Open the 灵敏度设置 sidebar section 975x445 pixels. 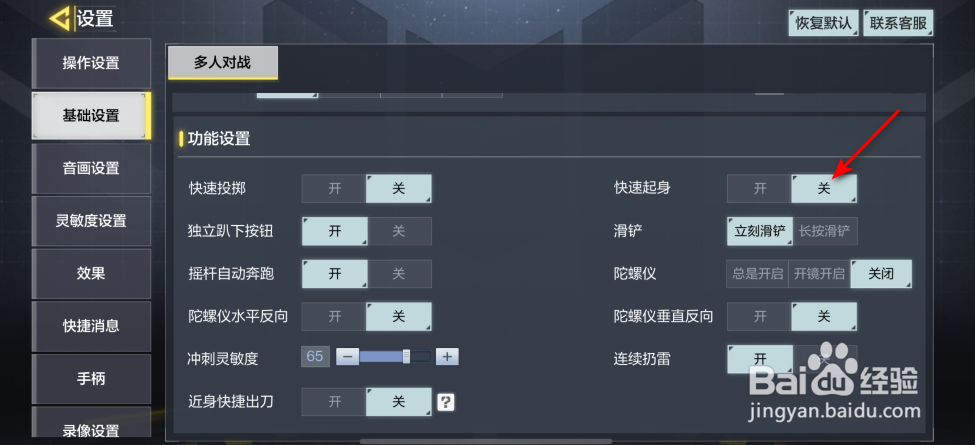click(91, 221)
